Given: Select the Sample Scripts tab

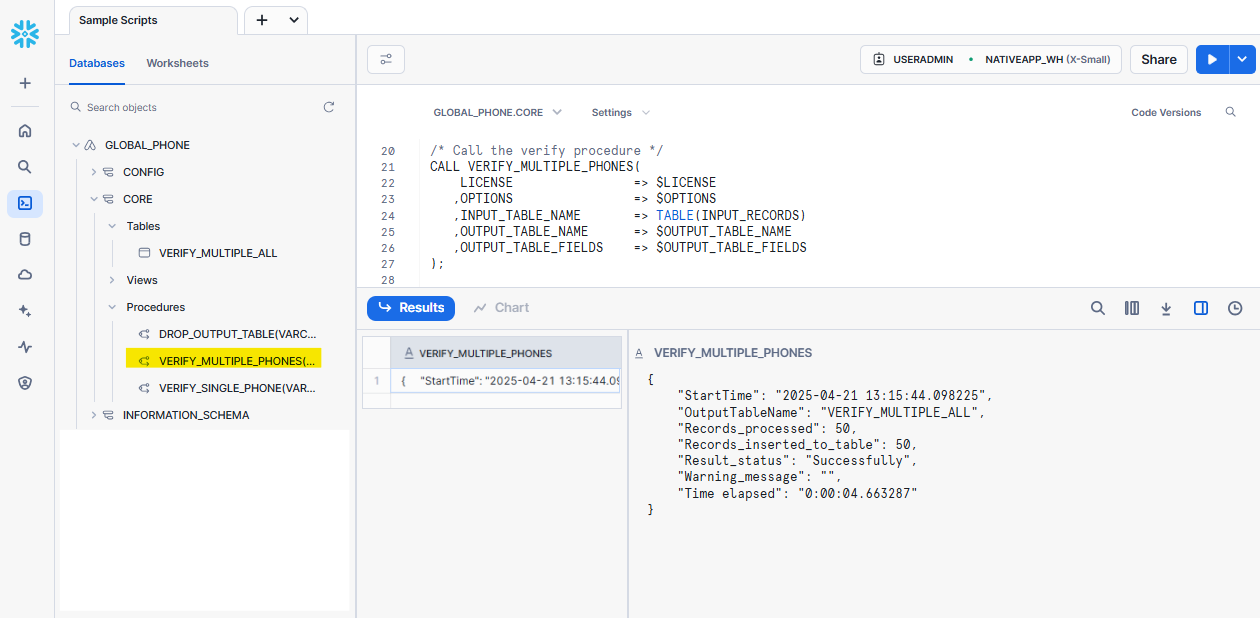Looking at the screenshot, I should [x=153, y=20].
